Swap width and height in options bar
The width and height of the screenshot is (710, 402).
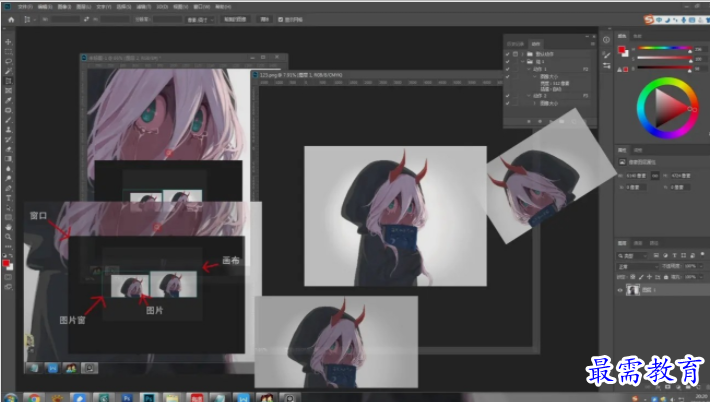(86, 19)
